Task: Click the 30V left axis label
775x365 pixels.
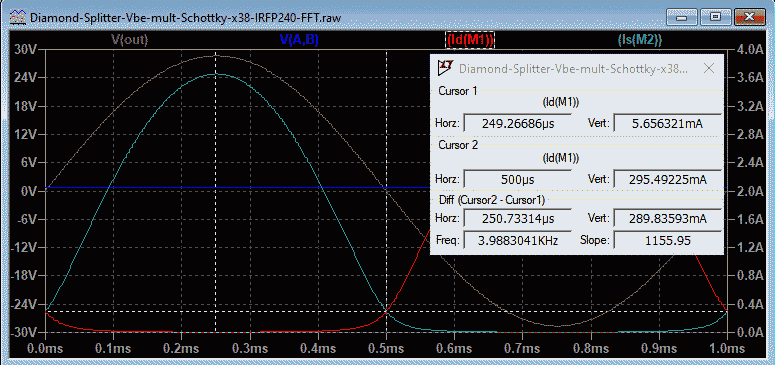Action: 26,49
